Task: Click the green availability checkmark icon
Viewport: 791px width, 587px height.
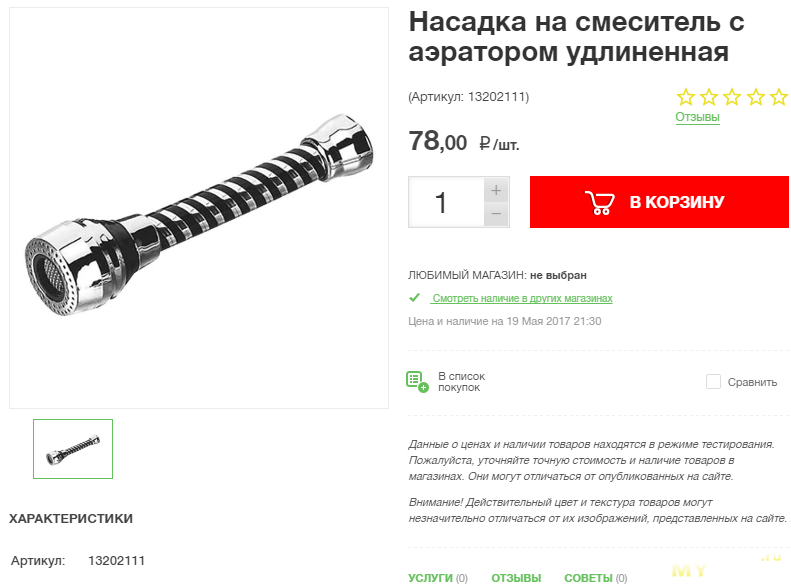Action: pos(414,298)
